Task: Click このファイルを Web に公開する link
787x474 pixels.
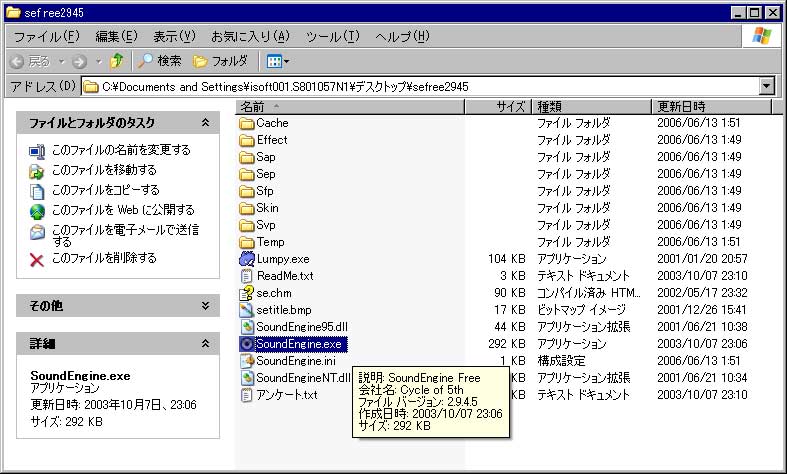Action: (123, 210)
